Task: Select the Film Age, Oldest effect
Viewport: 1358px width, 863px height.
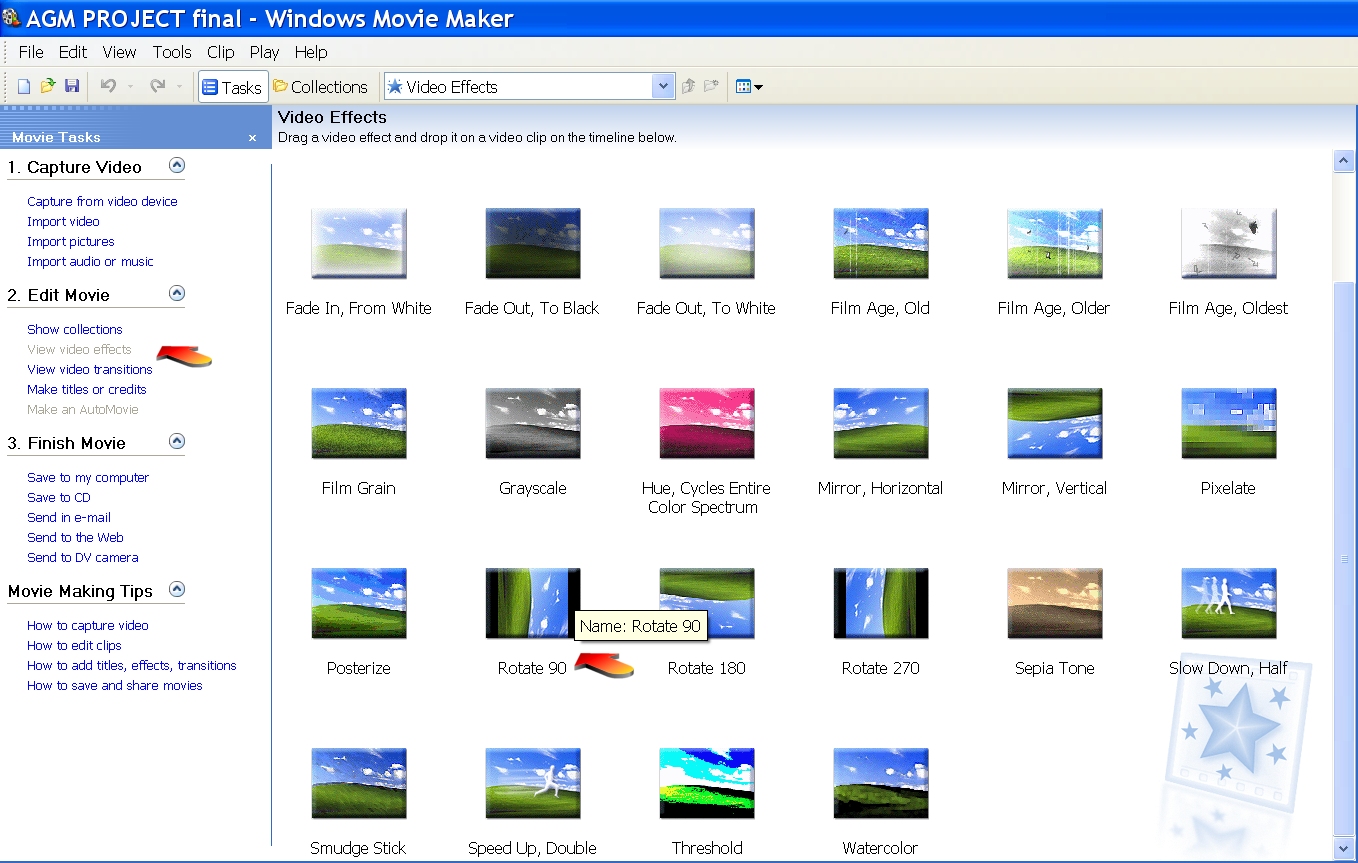Action: pos(1229,243)
